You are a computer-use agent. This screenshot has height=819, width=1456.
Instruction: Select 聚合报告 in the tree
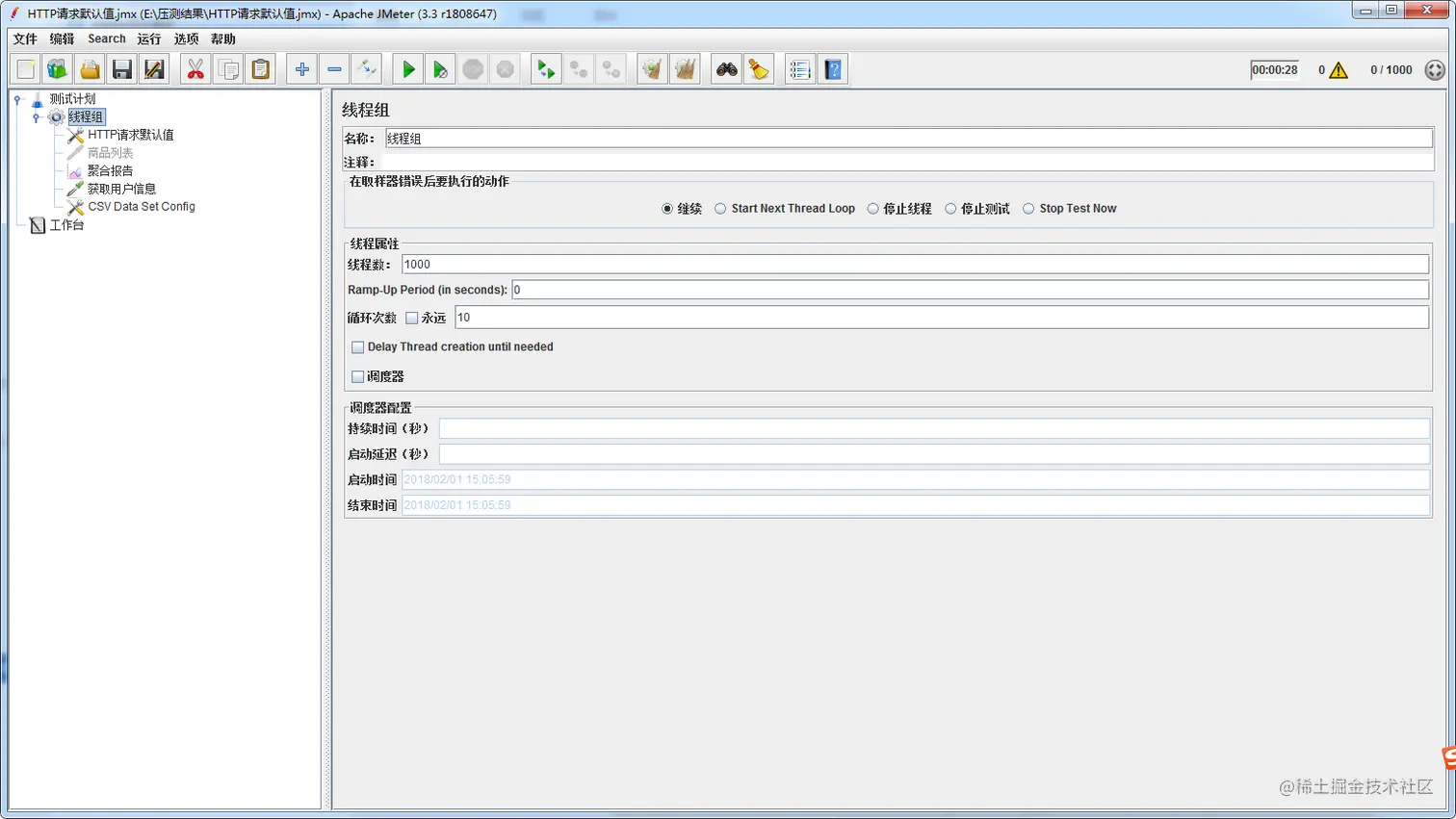tap(111, 171)
